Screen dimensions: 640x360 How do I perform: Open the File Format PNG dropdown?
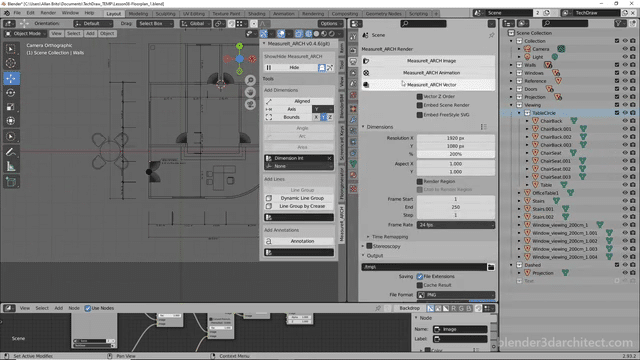456,295
